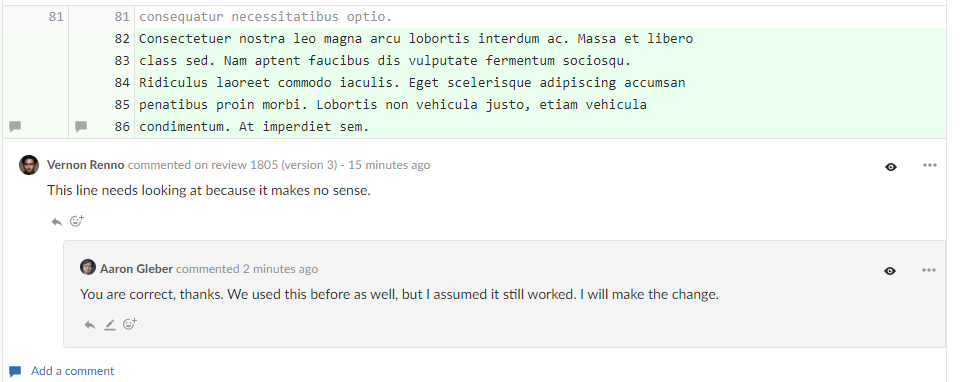Select added line number 82 in diff
Viewport: 965px width, 382px height.
(x=122, y=39)
